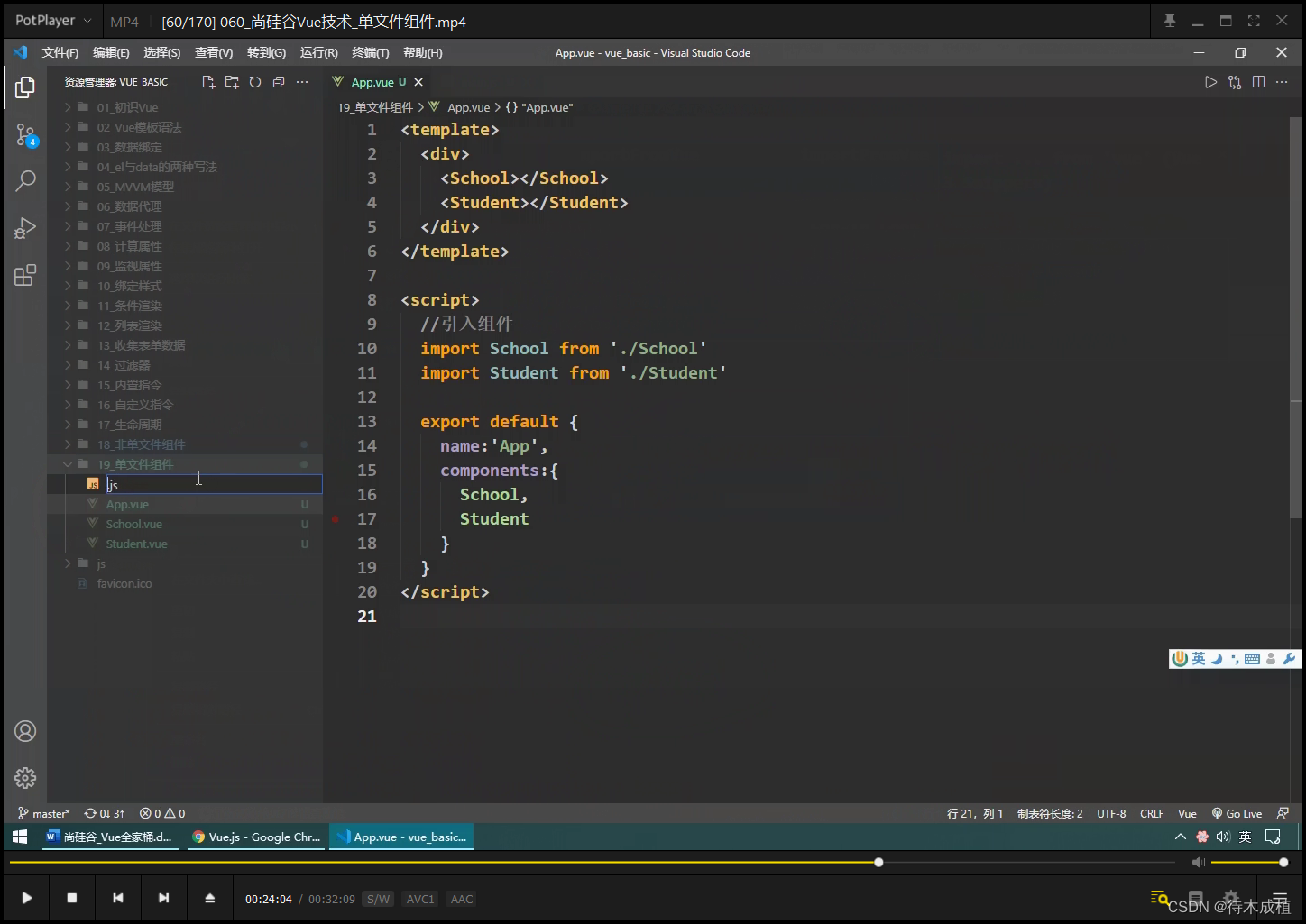Screen dimensions: 1306x924
Task: Change CRLF line ending setting
Action: tap(1152, 813)
